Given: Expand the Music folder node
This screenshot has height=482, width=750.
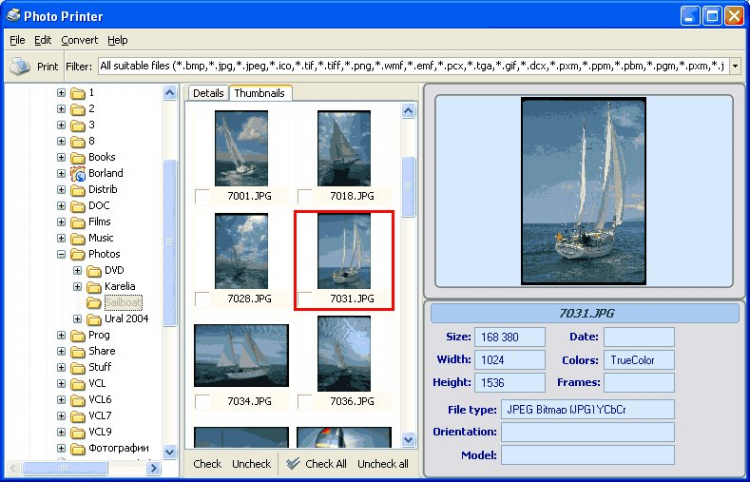Looking at the screenshot, I should pos(61,238).
